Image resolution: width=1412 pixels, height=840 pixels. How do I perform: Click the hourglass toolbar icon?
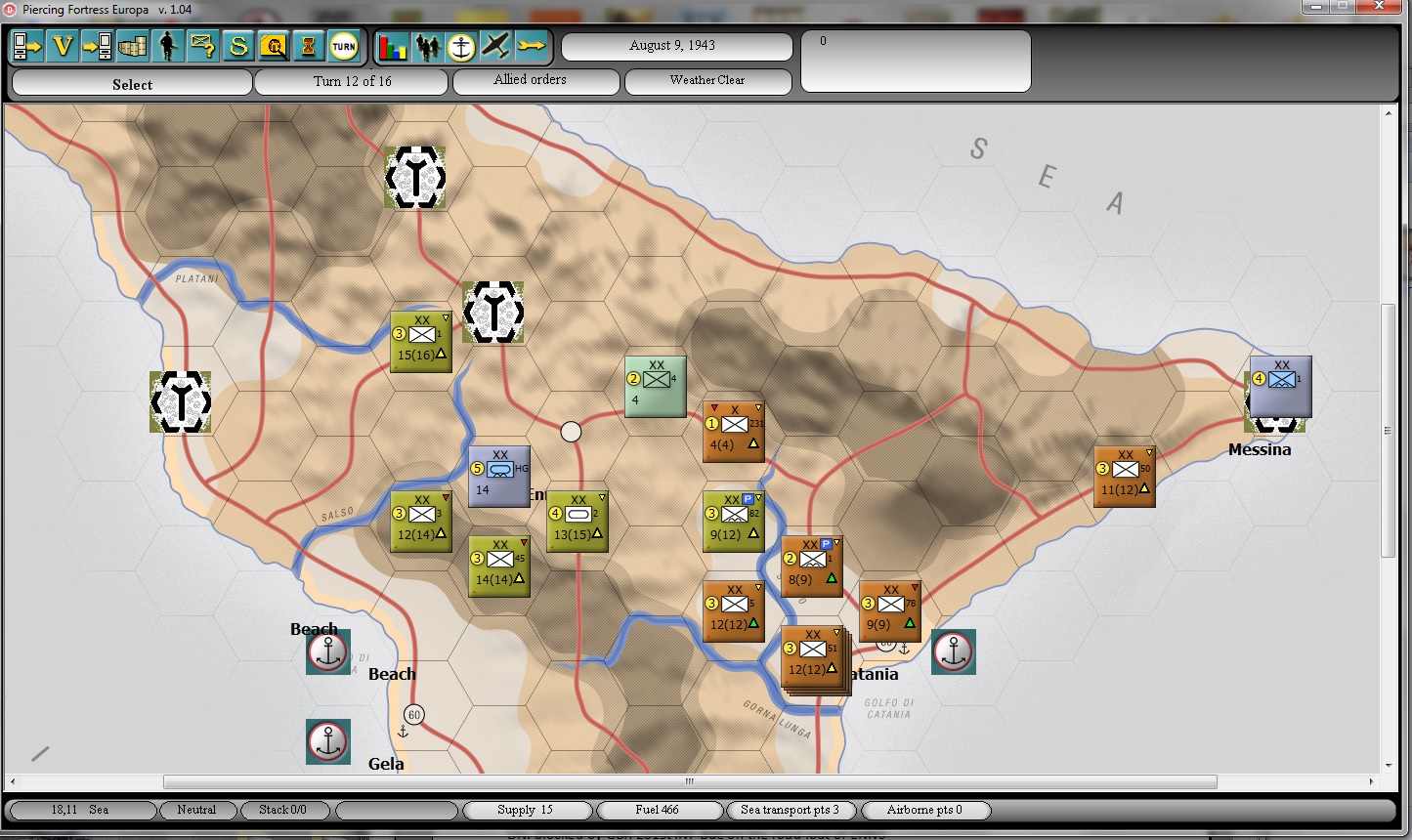[x=309, y=46]
